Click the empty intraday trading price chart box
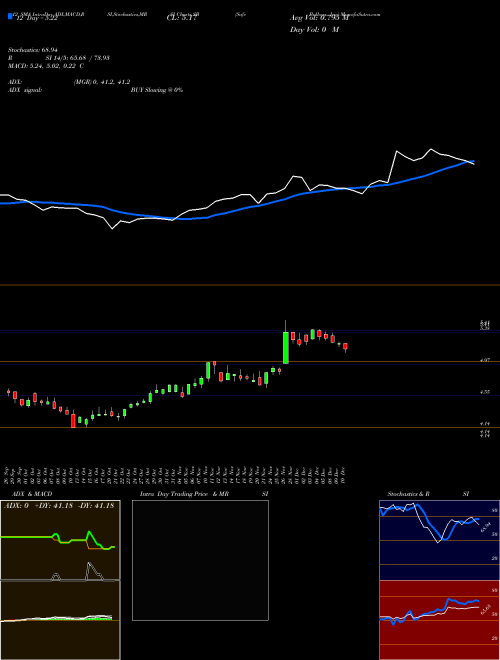The width and height of the screenshot is (500, 660). [x=200, y=560]
